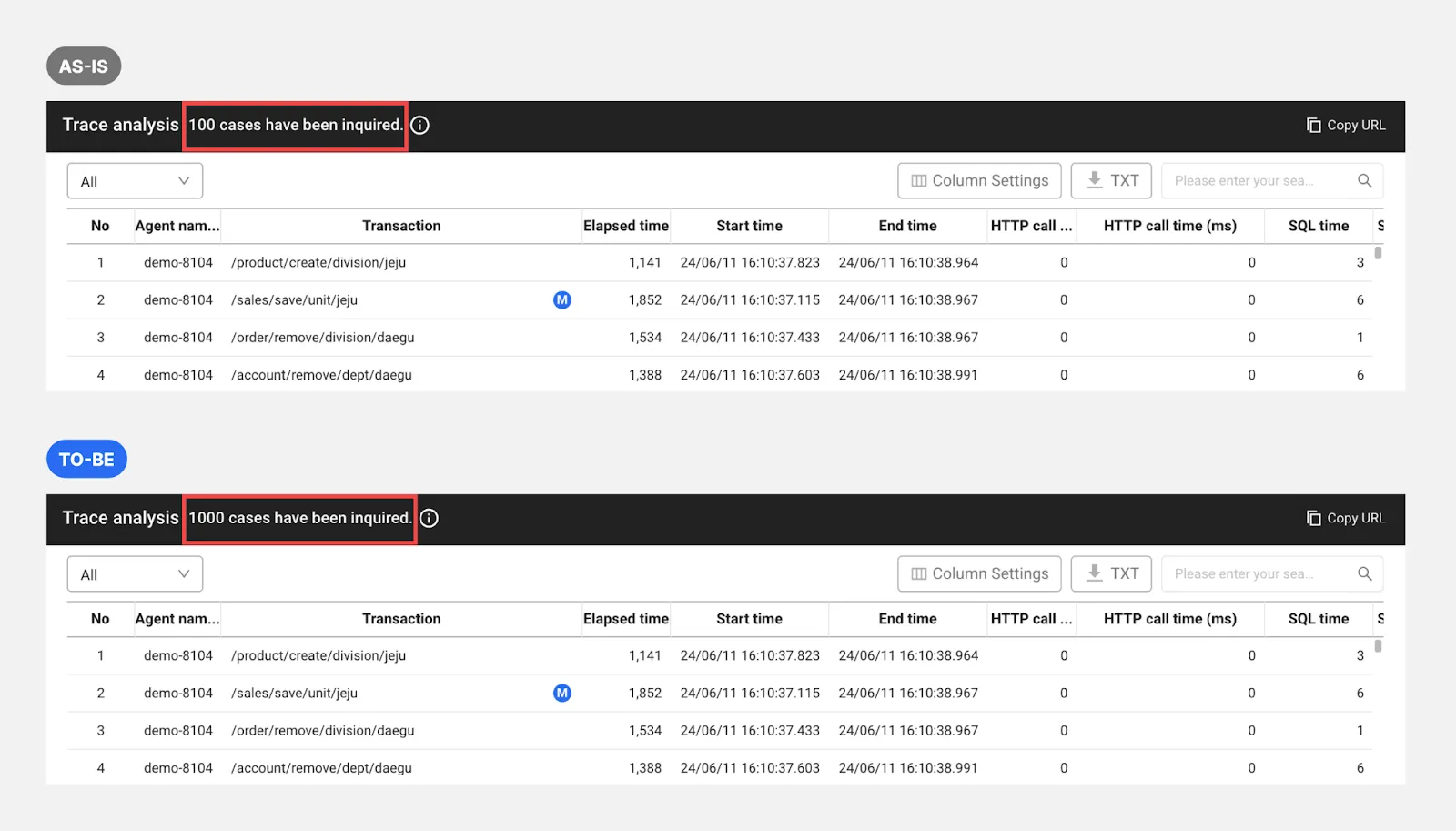Click the AS-IS table vertical scrollbar thumb
Image resolution: width=1456 pixels, height=831 pixels.
pos(1378,253)
